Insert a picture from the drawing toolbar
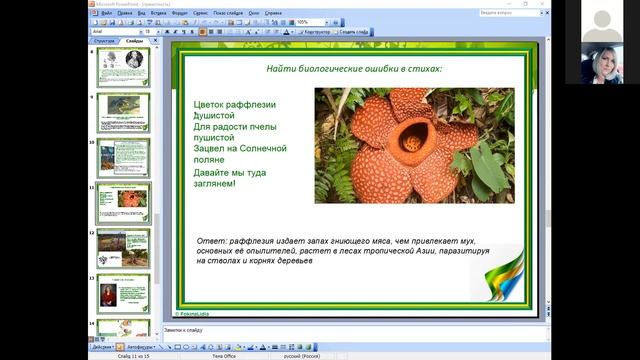This screenshot has width=640, height=360. [228, 347]
